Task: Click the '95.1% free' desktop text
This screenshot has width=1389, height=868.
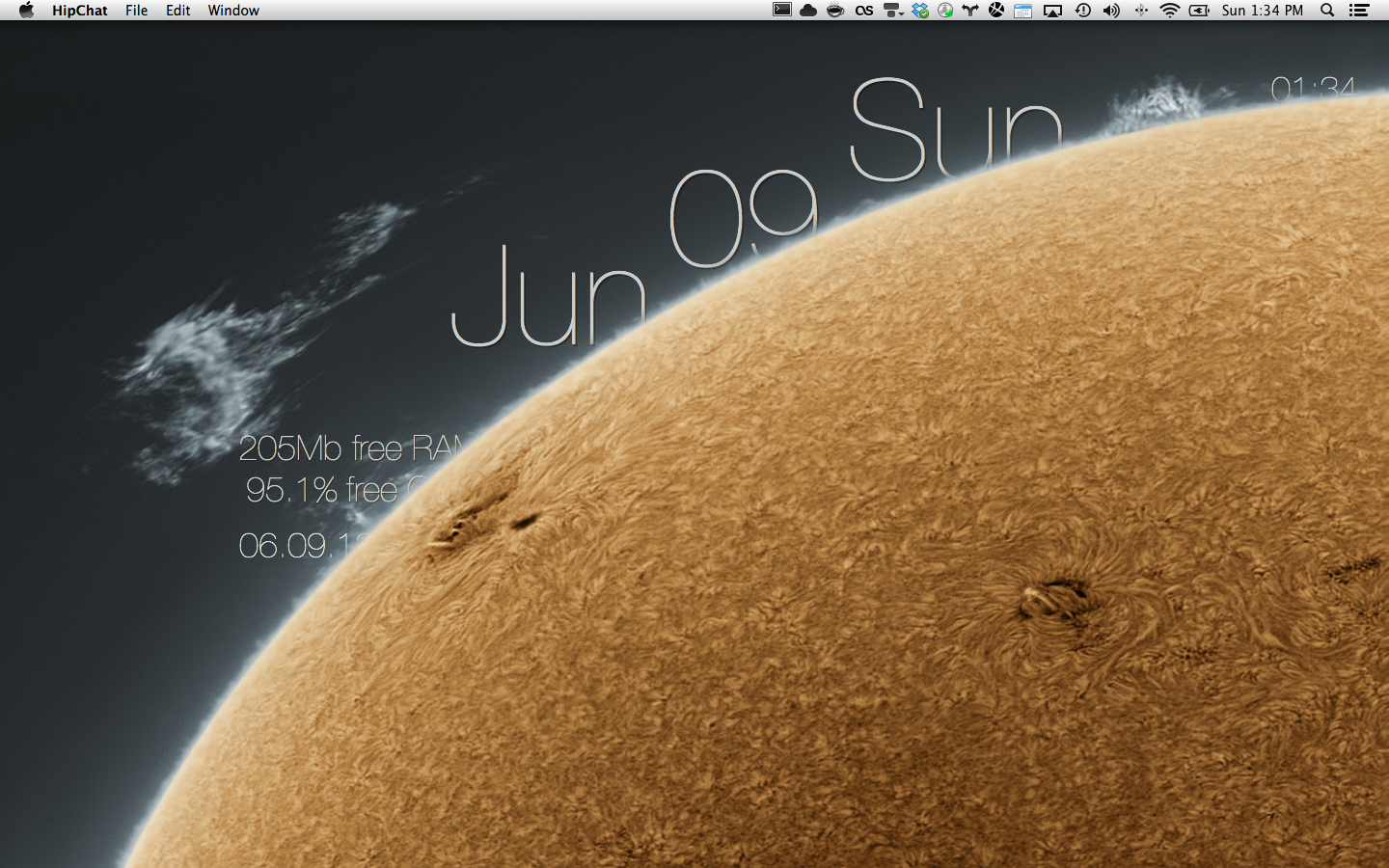Action: 321,490
